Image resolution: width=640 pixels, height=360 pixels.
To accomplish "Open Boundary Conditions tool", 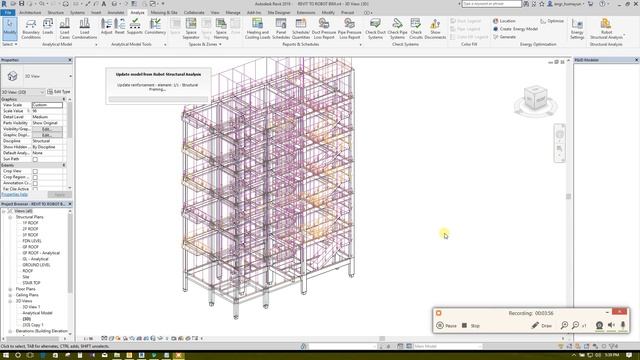I will pos(31,29).
